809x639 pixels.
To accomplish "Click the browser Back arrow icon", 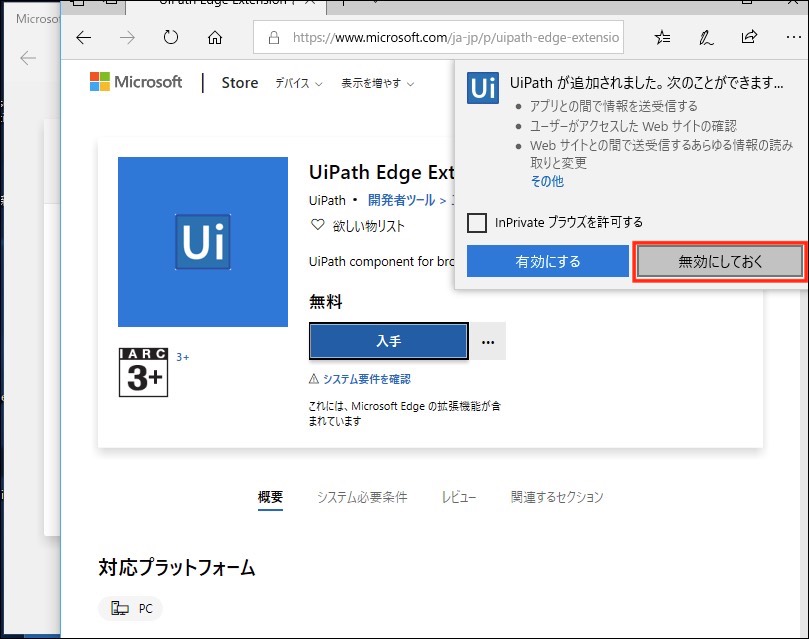I will [84, 38].
